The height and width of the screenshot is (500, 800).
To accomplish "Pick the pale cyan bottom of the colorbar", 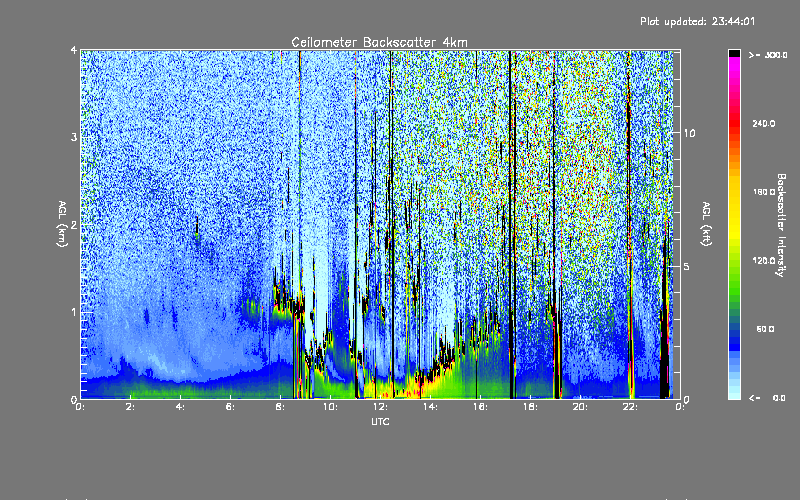I will tap(734, 394).
